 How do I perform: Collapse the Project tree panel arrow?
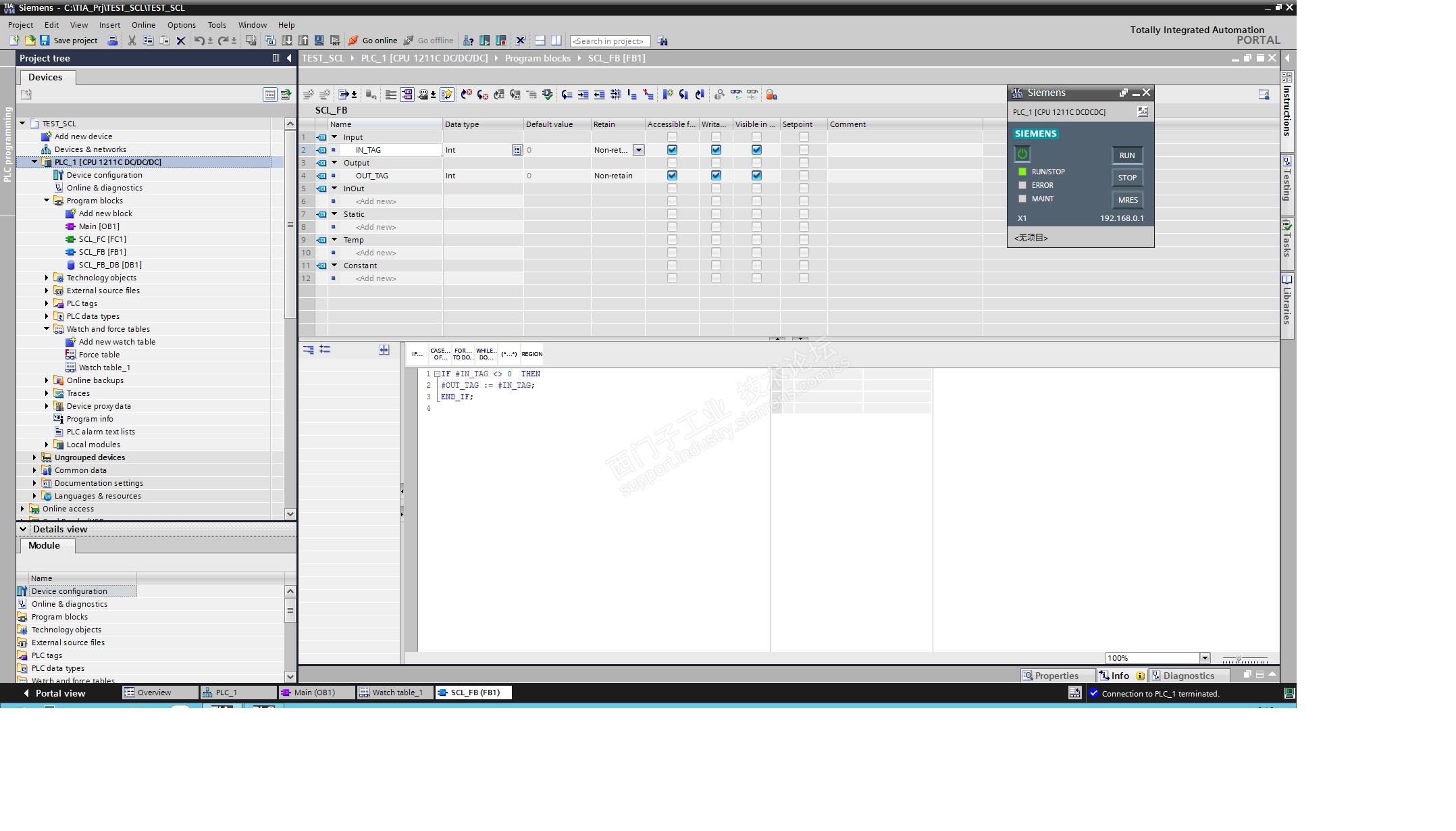[x=289, y=58]
